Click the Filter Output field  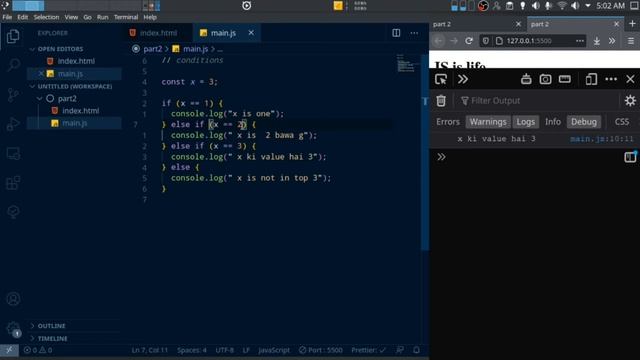538,100
